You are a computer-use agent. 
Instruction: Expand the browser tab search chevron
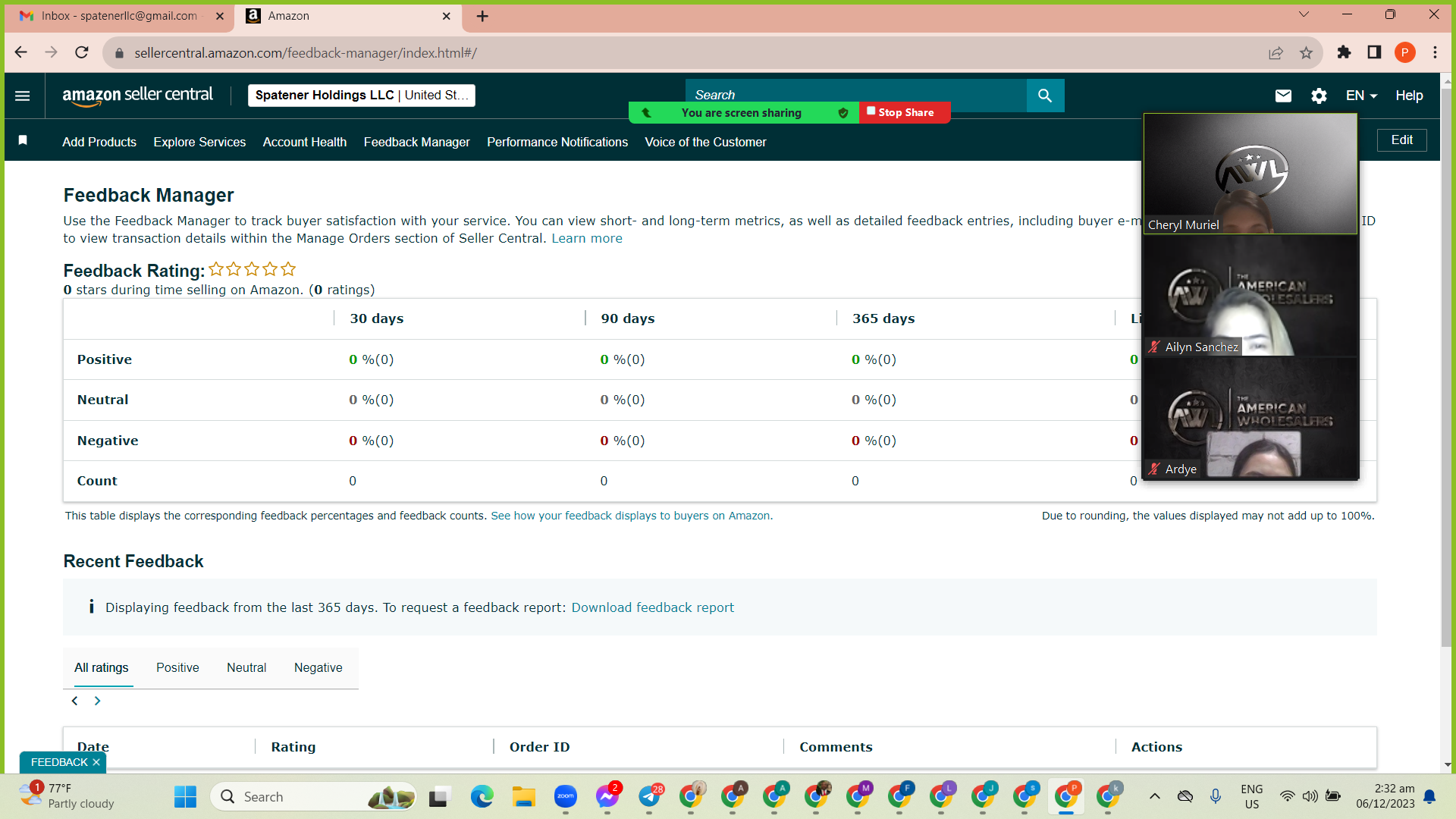pos(1304,14)
